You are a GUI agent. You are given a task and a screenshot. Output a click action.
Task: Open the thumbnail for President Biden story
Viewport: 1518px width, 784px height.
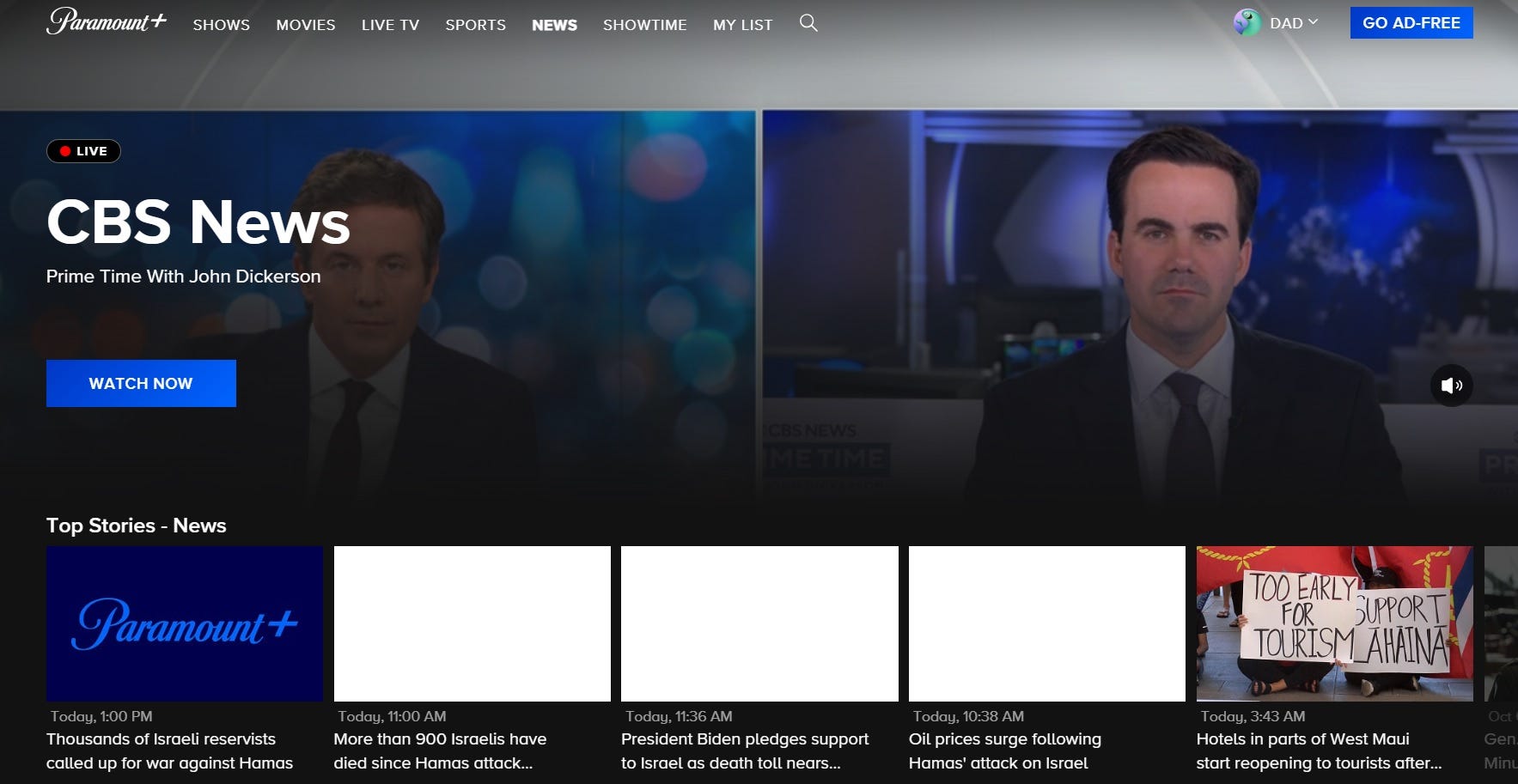[759, 623]
